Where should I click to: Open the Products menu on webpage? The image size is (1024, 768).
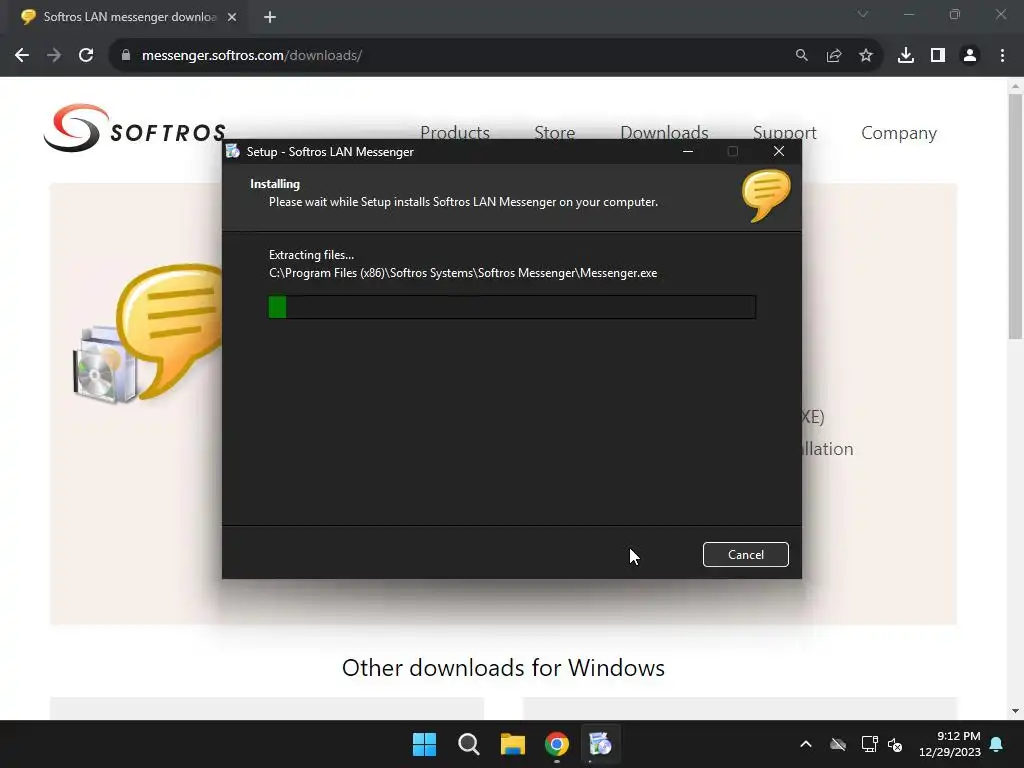tap(455, 133)
